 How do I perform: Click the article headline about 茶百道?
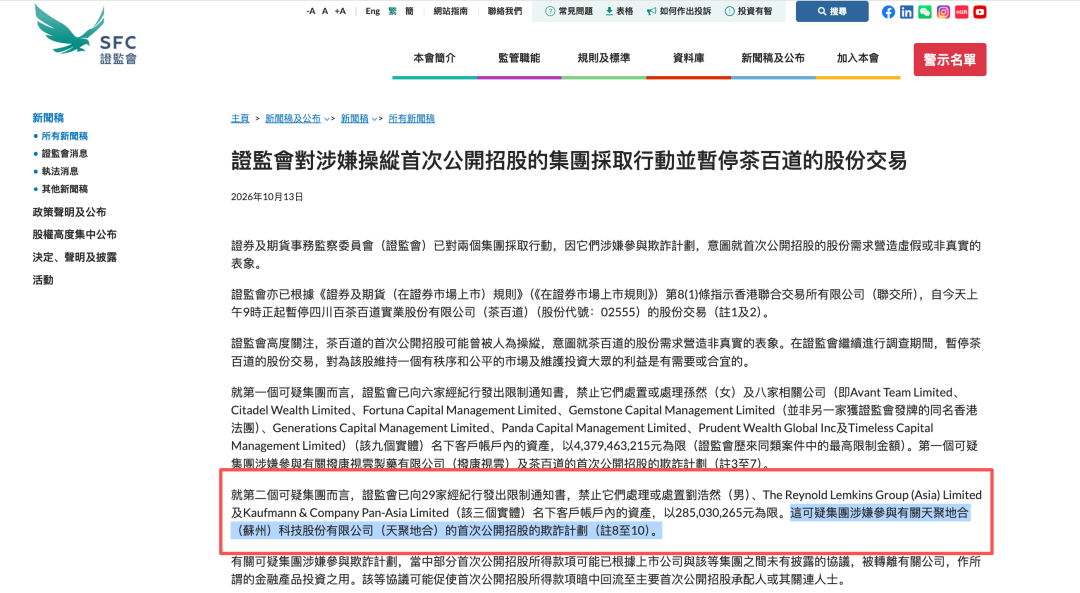(x=569, y=160)
